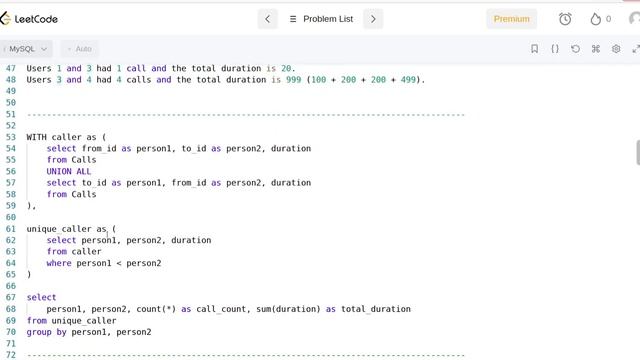Click on 'unique_caller as (' line

pyautogui.click(x=71, y=229)
